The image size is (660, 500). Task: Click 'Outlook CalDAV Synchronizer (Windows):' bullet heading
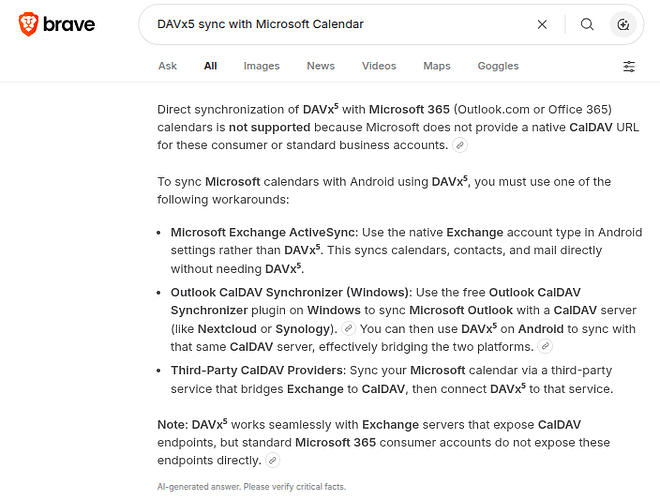292,292
